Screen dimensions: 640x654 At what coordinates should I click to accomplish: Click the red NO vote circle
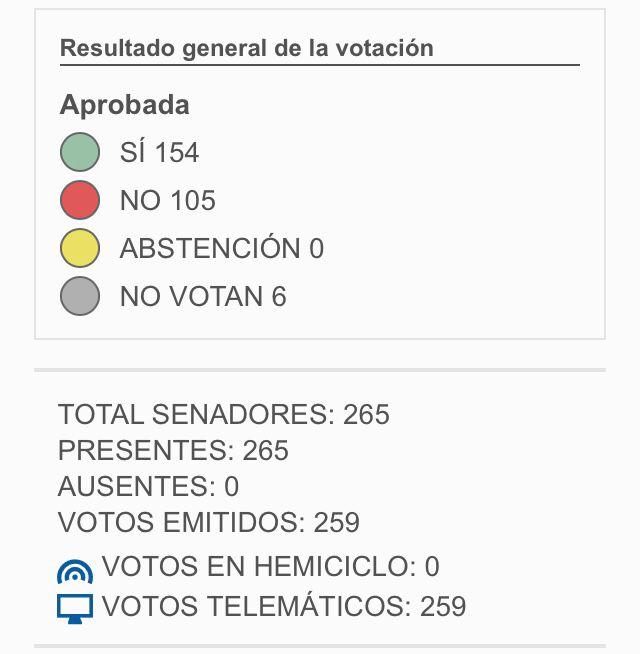[80, 200]
